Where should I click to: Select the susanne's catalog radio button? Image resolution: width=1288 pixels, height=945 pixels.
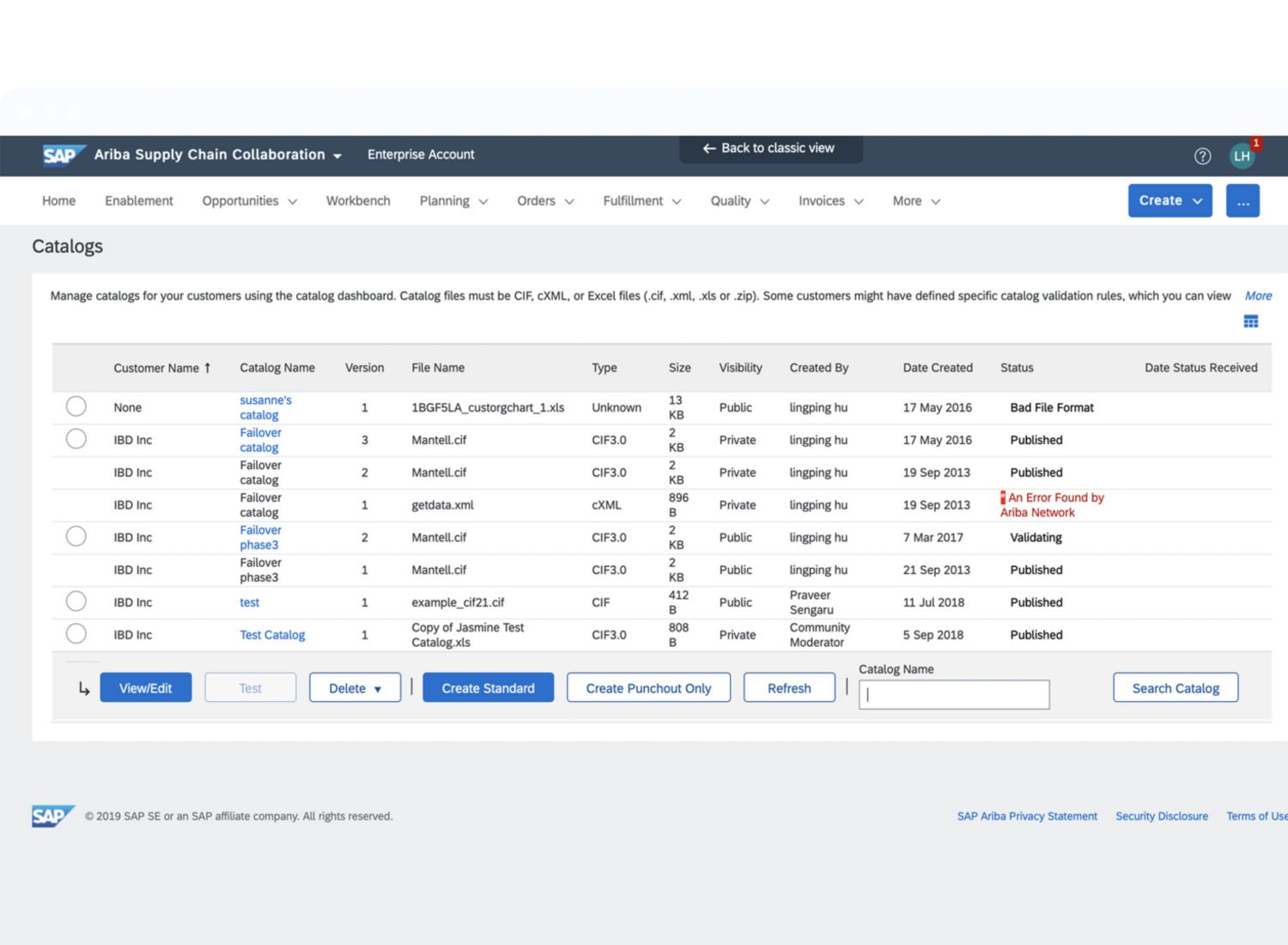click(76, 406)
